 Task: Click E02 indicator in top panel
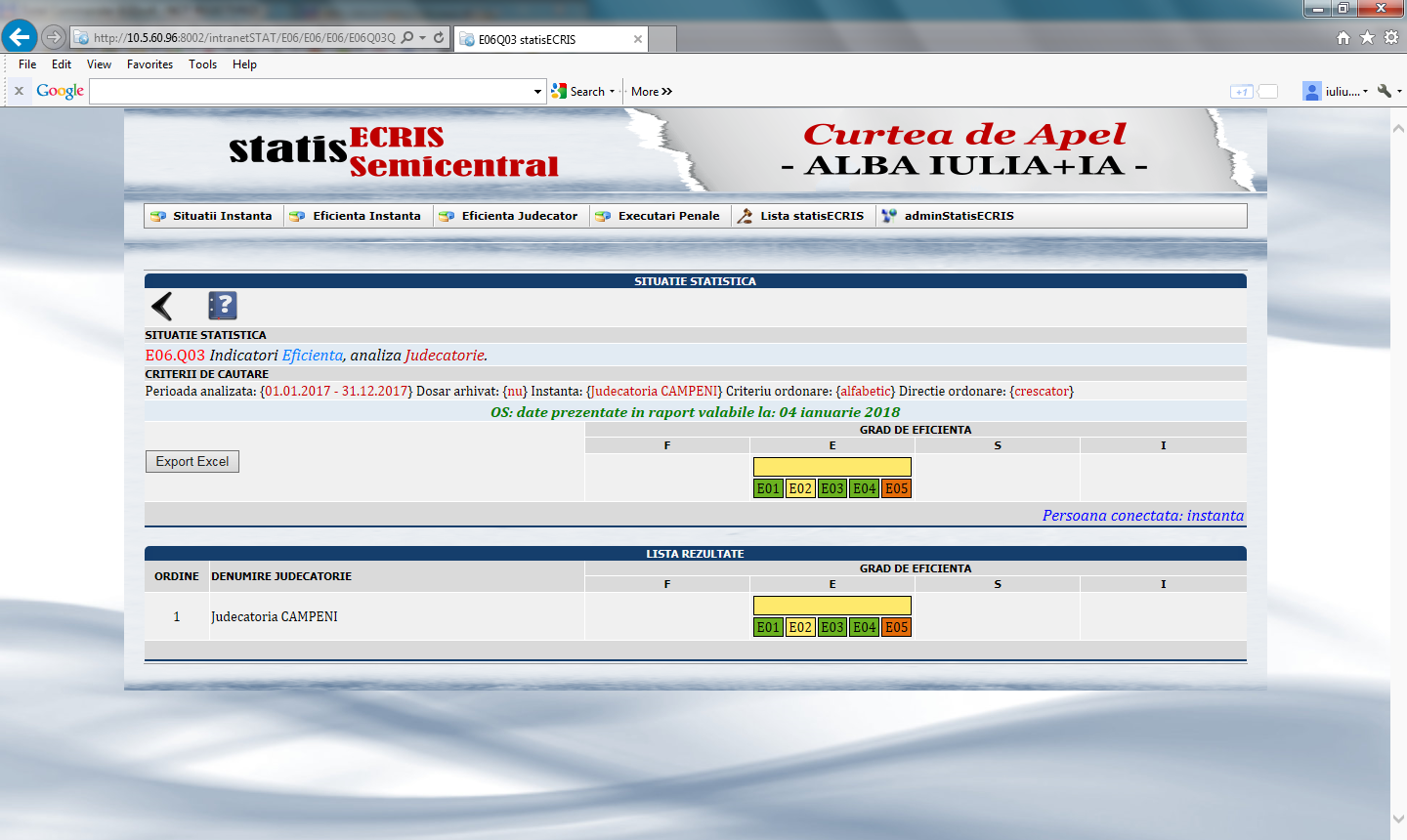800,488
